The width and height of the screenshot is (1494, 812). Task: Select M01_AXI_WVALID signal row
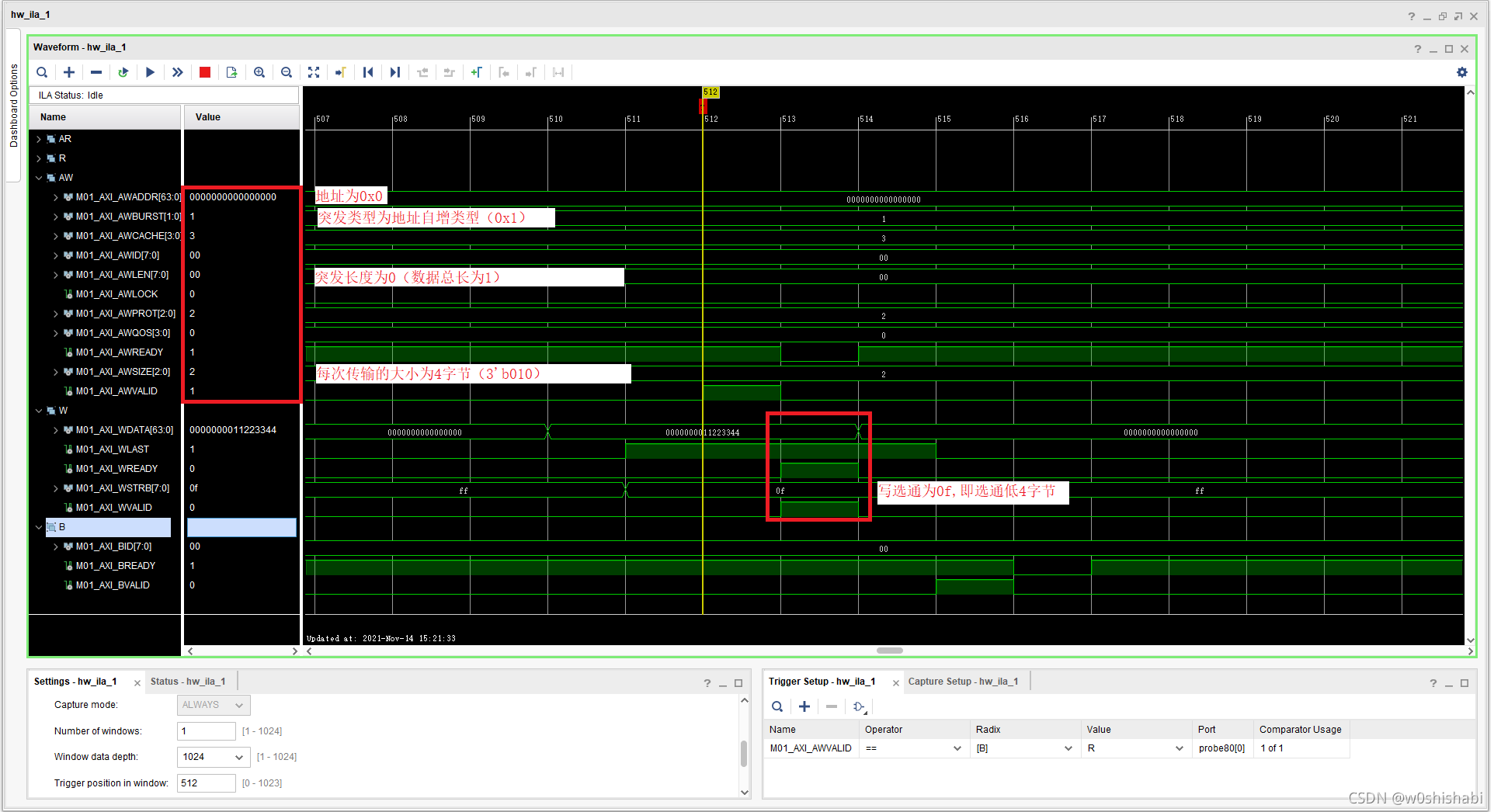coord(114,508)
